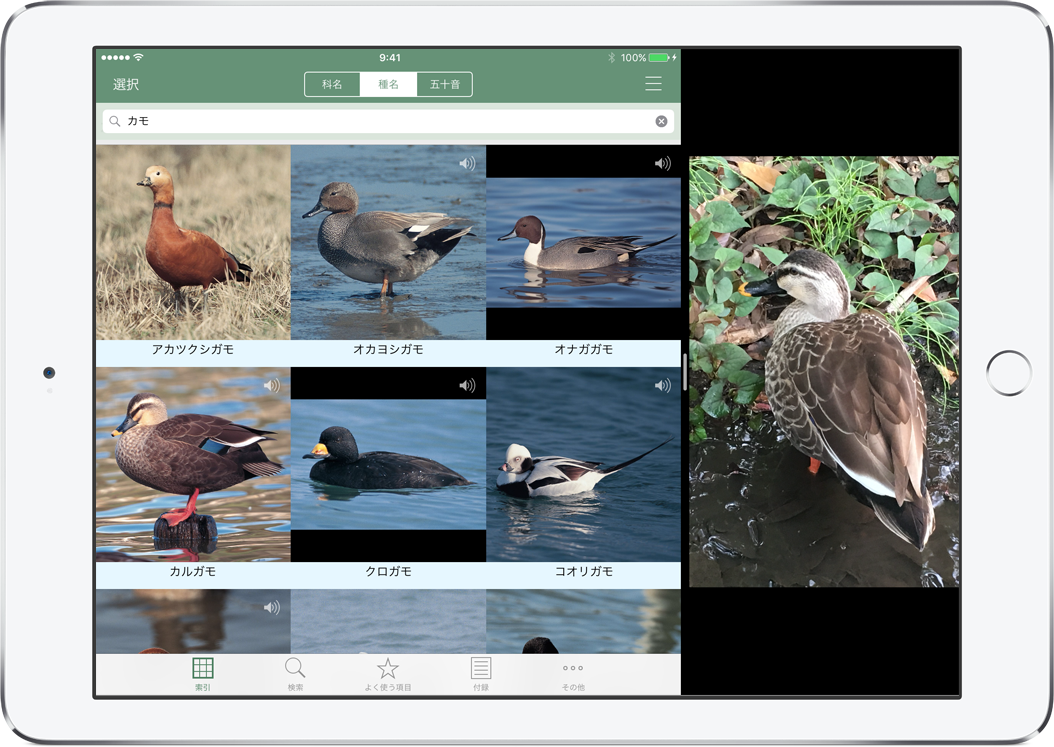This screenshot has height=747, width=1054.
Task: Select the オカヨシガモ name label
Action: point(389,350)
